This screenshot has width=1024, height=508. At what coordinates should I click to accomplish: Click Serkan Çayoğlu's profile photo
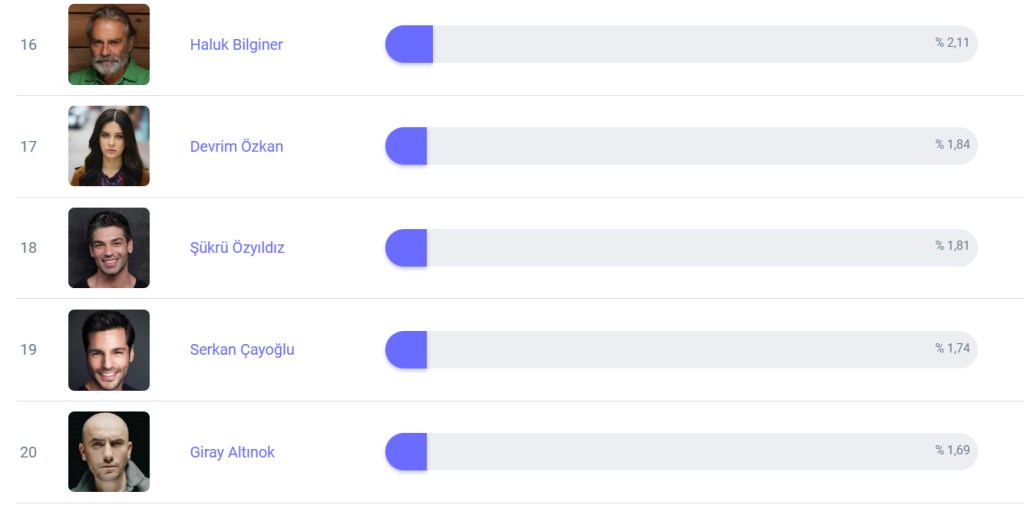(x=108, y=350)
